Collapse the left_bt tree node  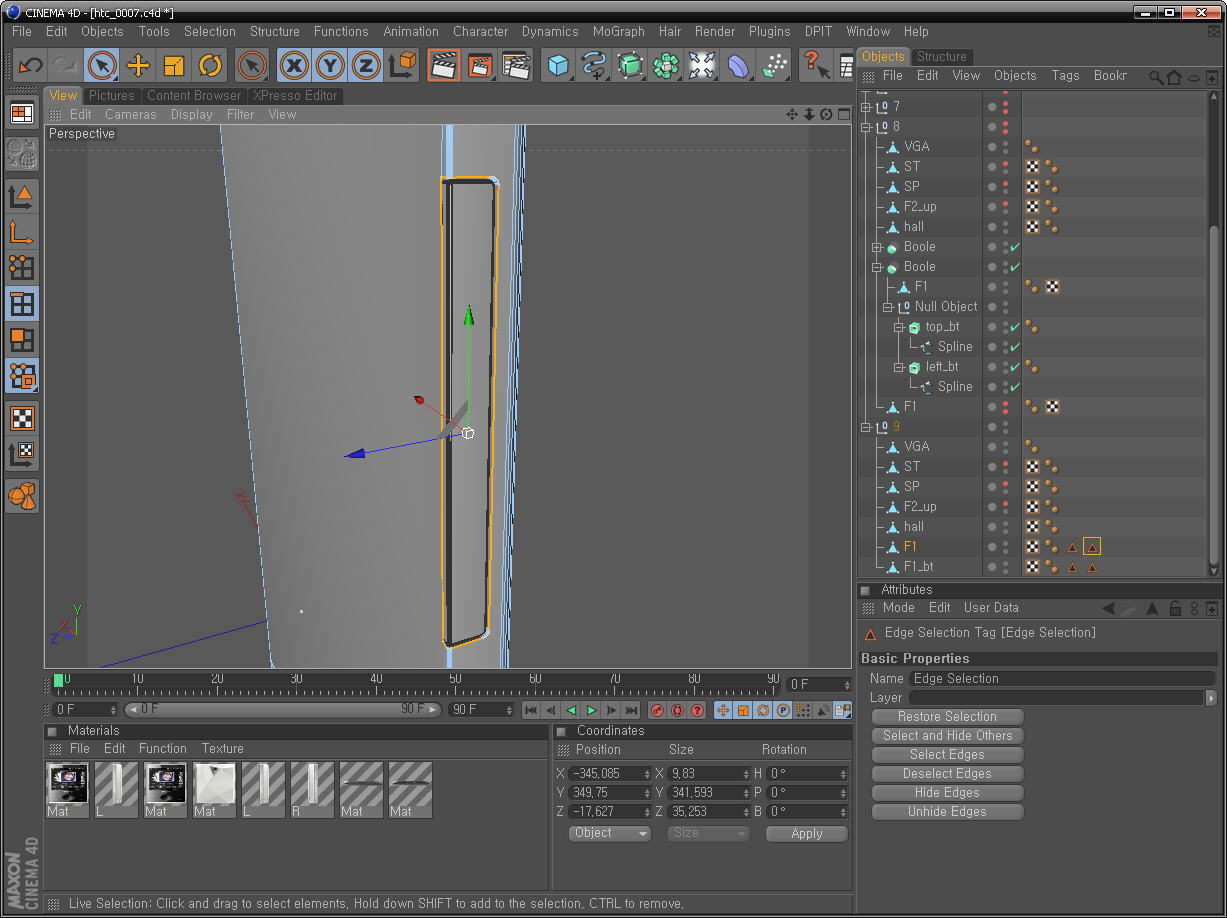tap(899, 367)
